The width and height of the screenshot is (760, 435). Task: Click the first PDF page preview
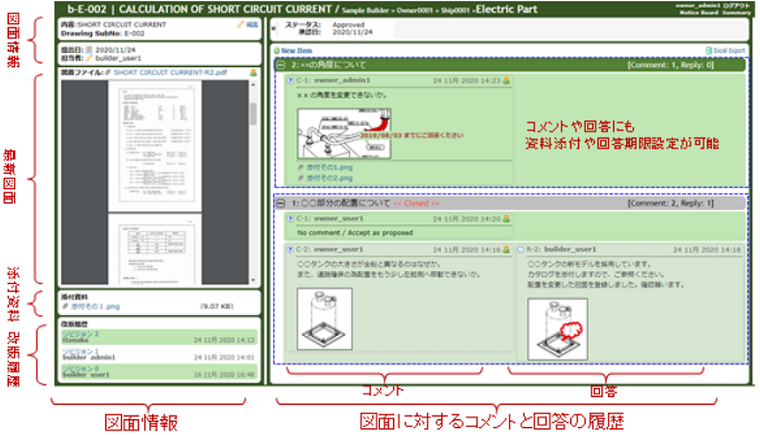point(155,146)
